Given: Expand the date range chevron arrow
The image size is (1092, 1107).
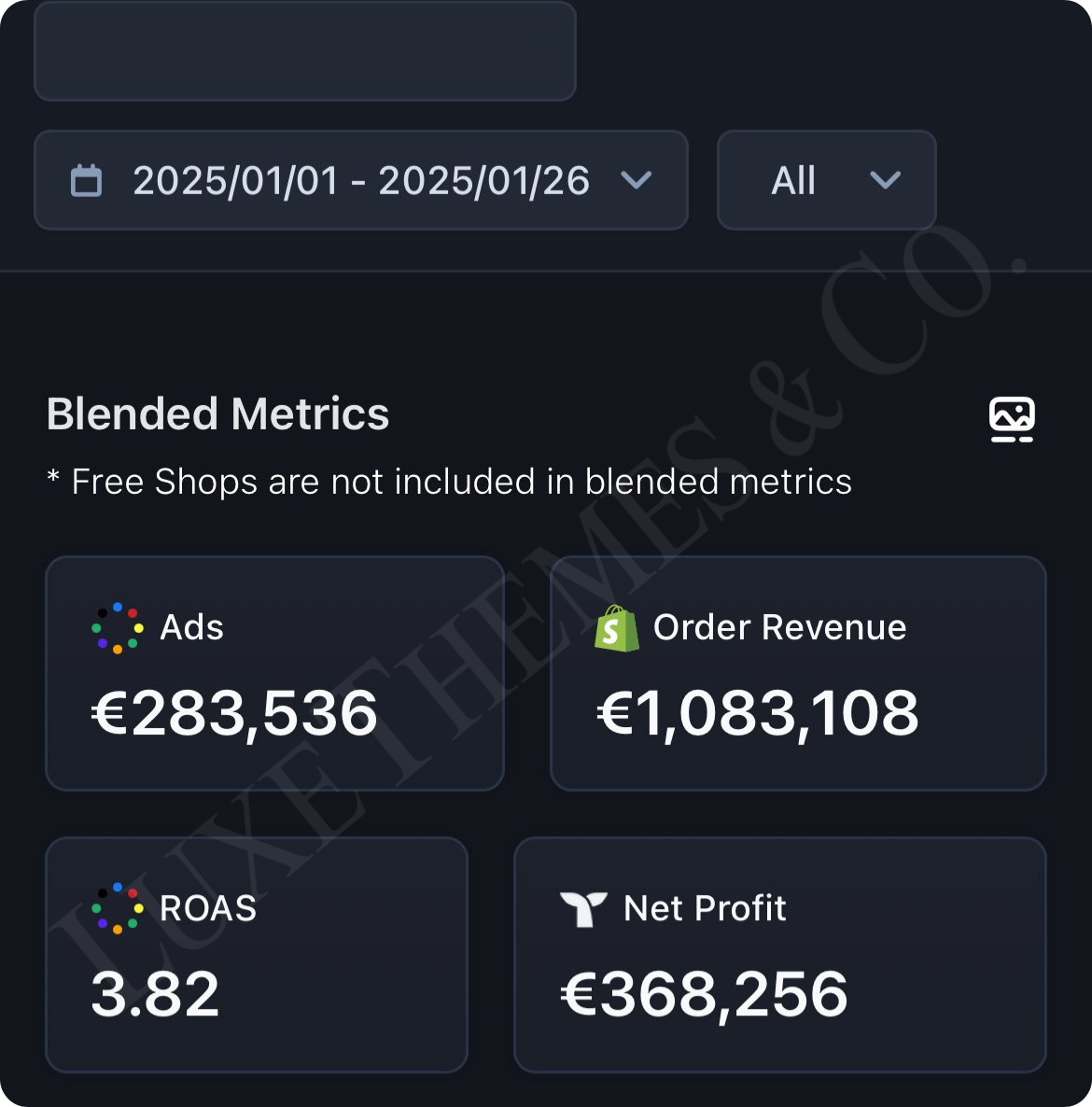Looking at the screenshot, I should coord(637,180).
